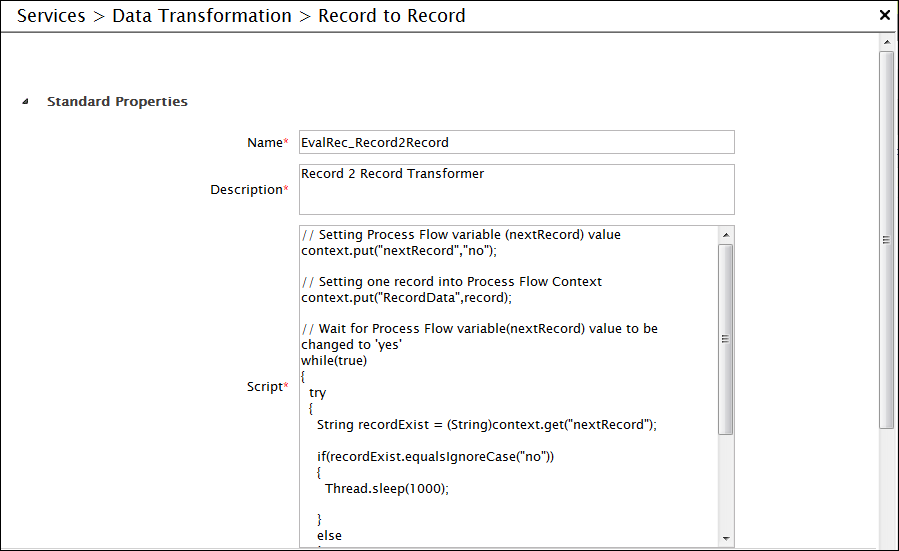Click the dialog scrollbar up arrow
The height and width of the screenshot is (551, 899).
887,42
